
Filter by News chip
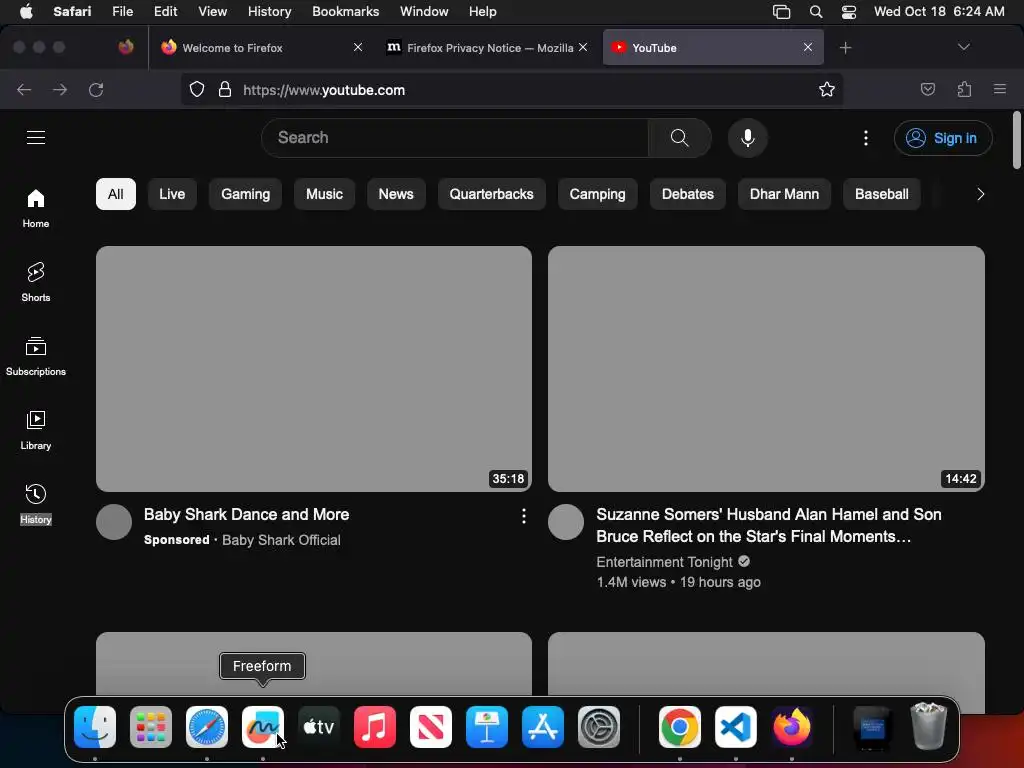(396, 194)
